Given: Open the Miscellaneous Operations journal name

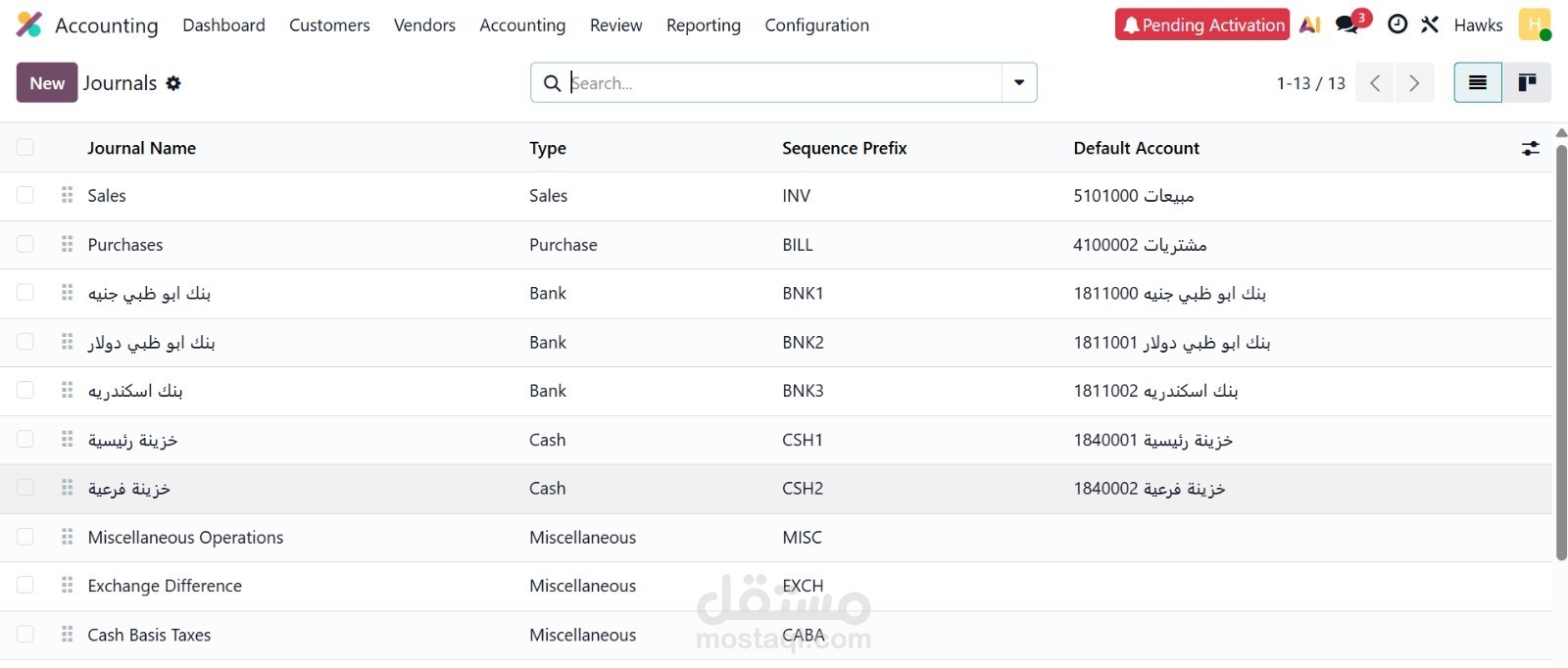Looking at the screenshot, I should 185,537.
